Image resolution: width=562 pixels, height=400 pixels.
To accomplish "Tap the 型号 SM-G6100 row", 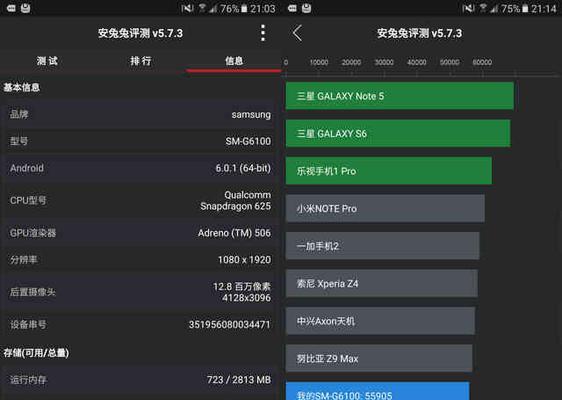I will click(x=140, y=141).
